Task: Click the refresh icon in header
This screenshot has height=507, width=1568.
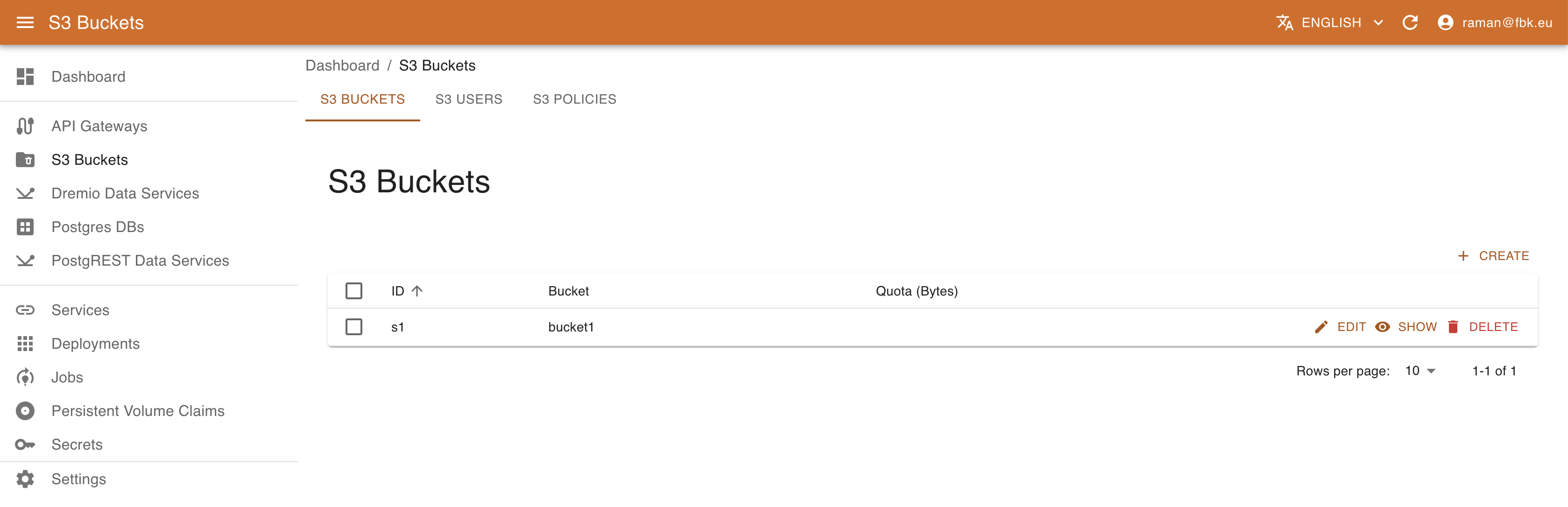Action: click(x=1410, y=22)
